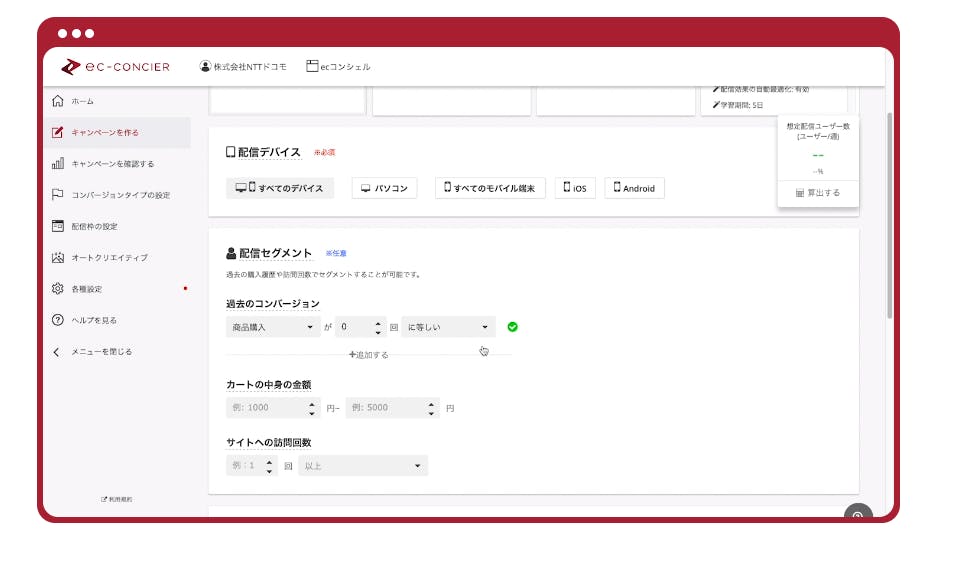Click the 過去のコンバージョン label

(x=273, y=304)
